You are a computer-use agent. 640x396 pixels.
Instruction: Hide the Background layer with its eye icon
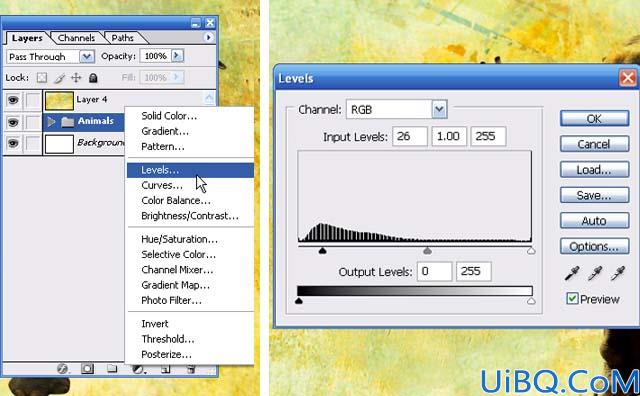click(x=13, y=143)
